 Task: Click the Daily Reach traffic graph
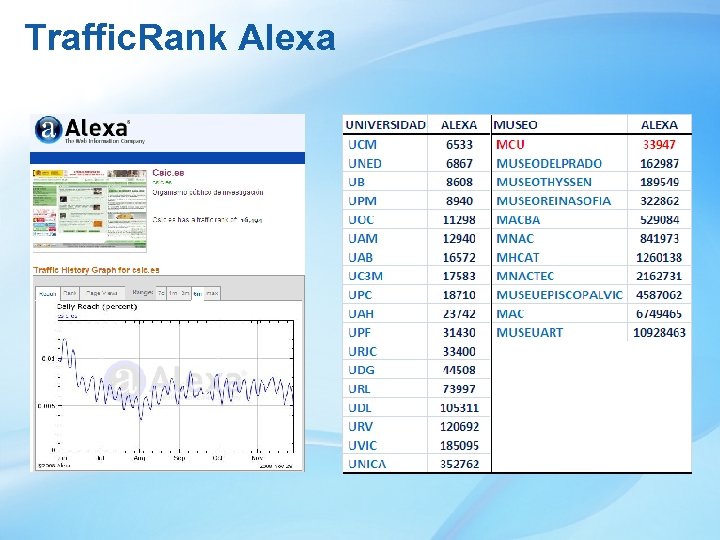tap(174, 386)
